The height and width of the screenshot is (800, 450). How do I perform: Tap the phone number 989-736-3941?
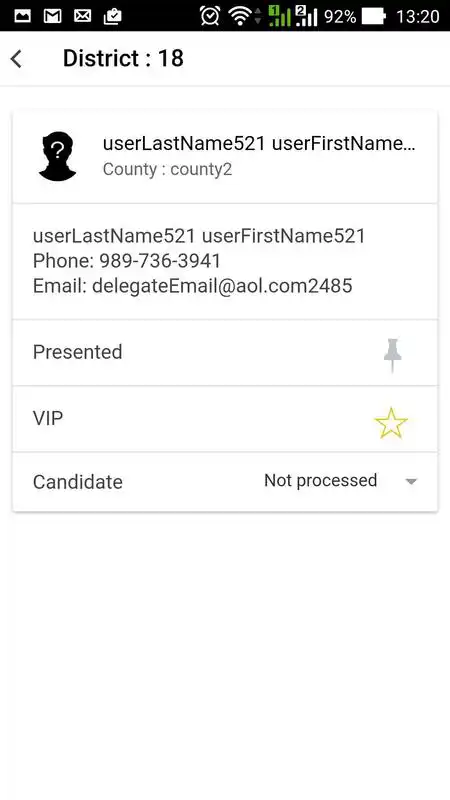(x=160, y=261)
